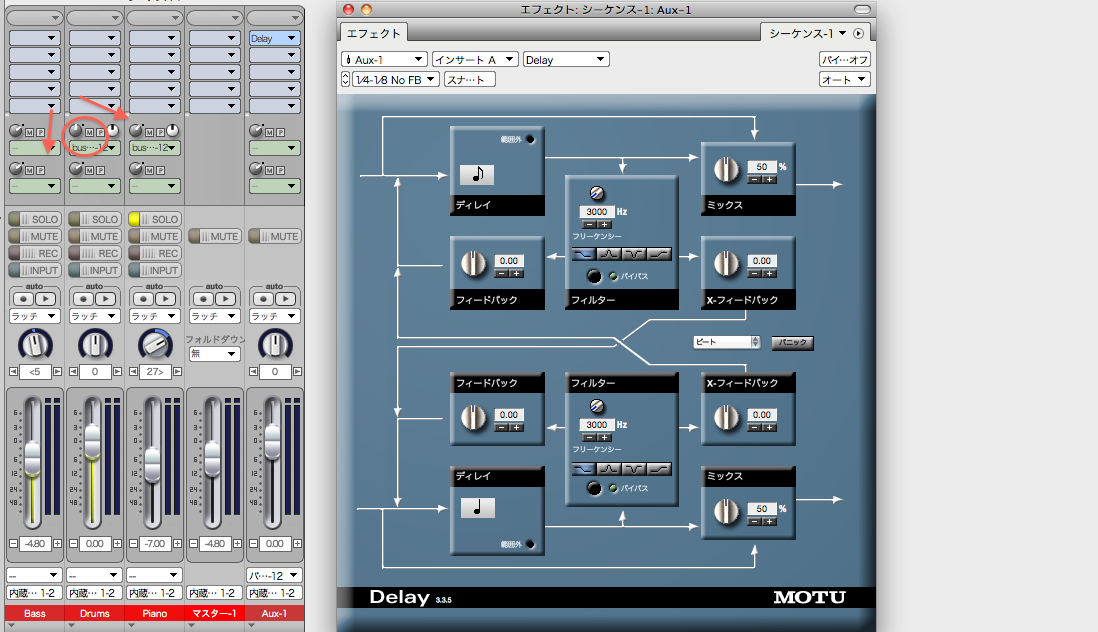
Task: Open the 1/4-1/8 No FB preset dropdown
Action: (x=396, y=80)
